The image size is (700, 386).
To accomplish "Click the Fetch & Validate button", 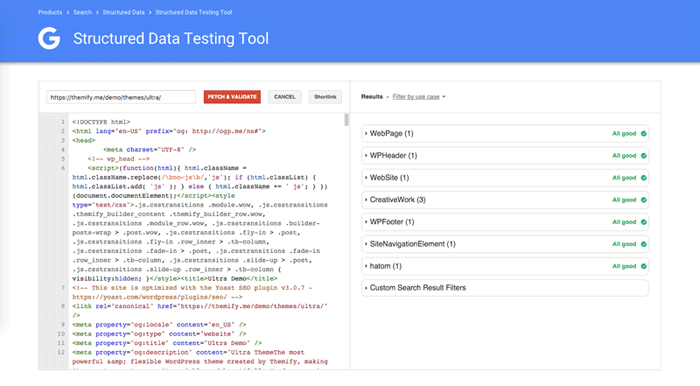I will tap(232, 97).
